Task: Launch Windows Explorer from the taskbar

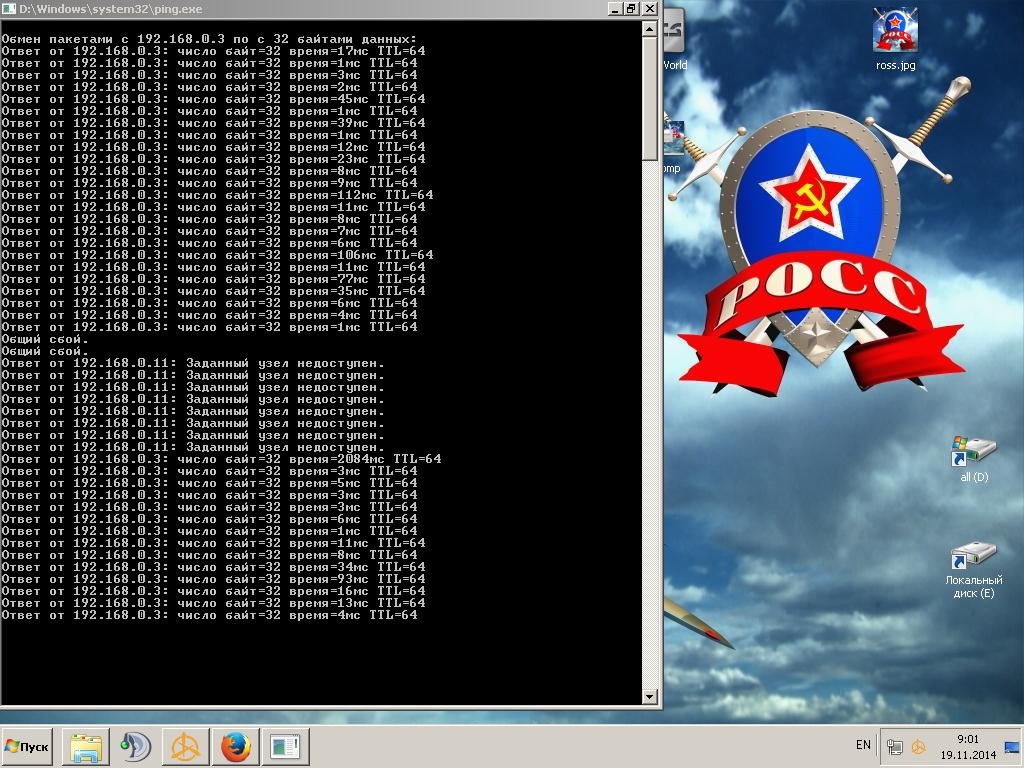Action: tap(85, 747)
